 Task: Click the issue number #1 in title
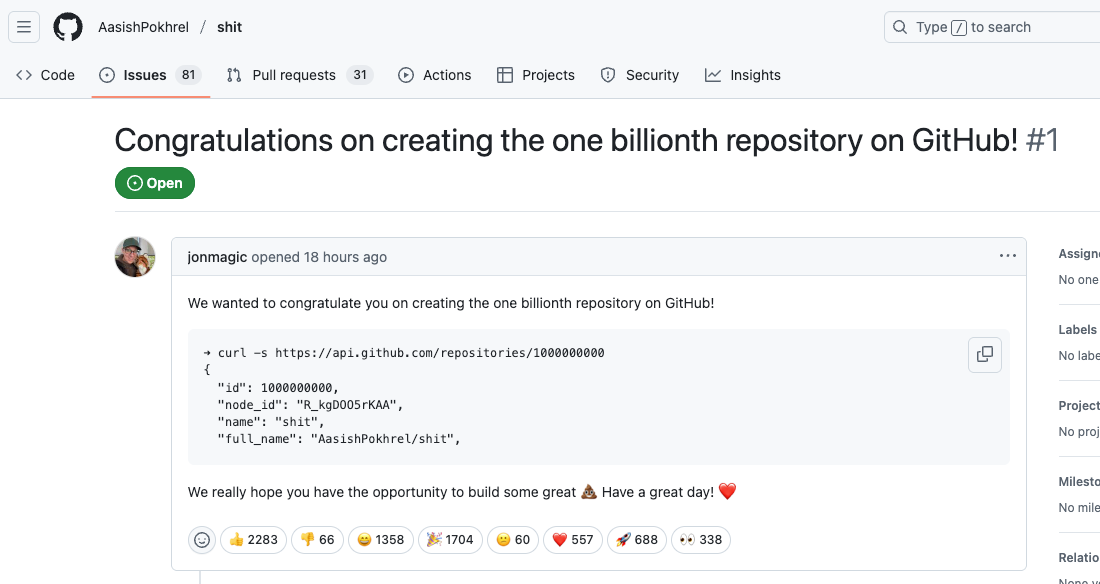tap(1042, 141)
